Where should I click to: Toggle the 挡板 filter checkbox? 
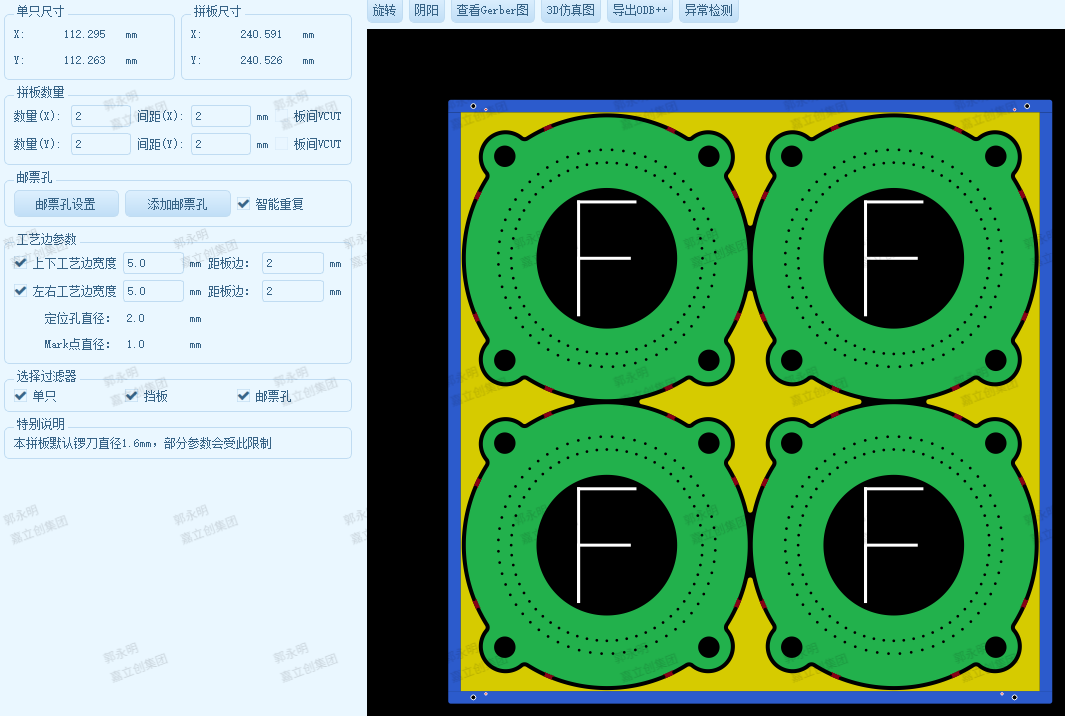pos(132,396)
